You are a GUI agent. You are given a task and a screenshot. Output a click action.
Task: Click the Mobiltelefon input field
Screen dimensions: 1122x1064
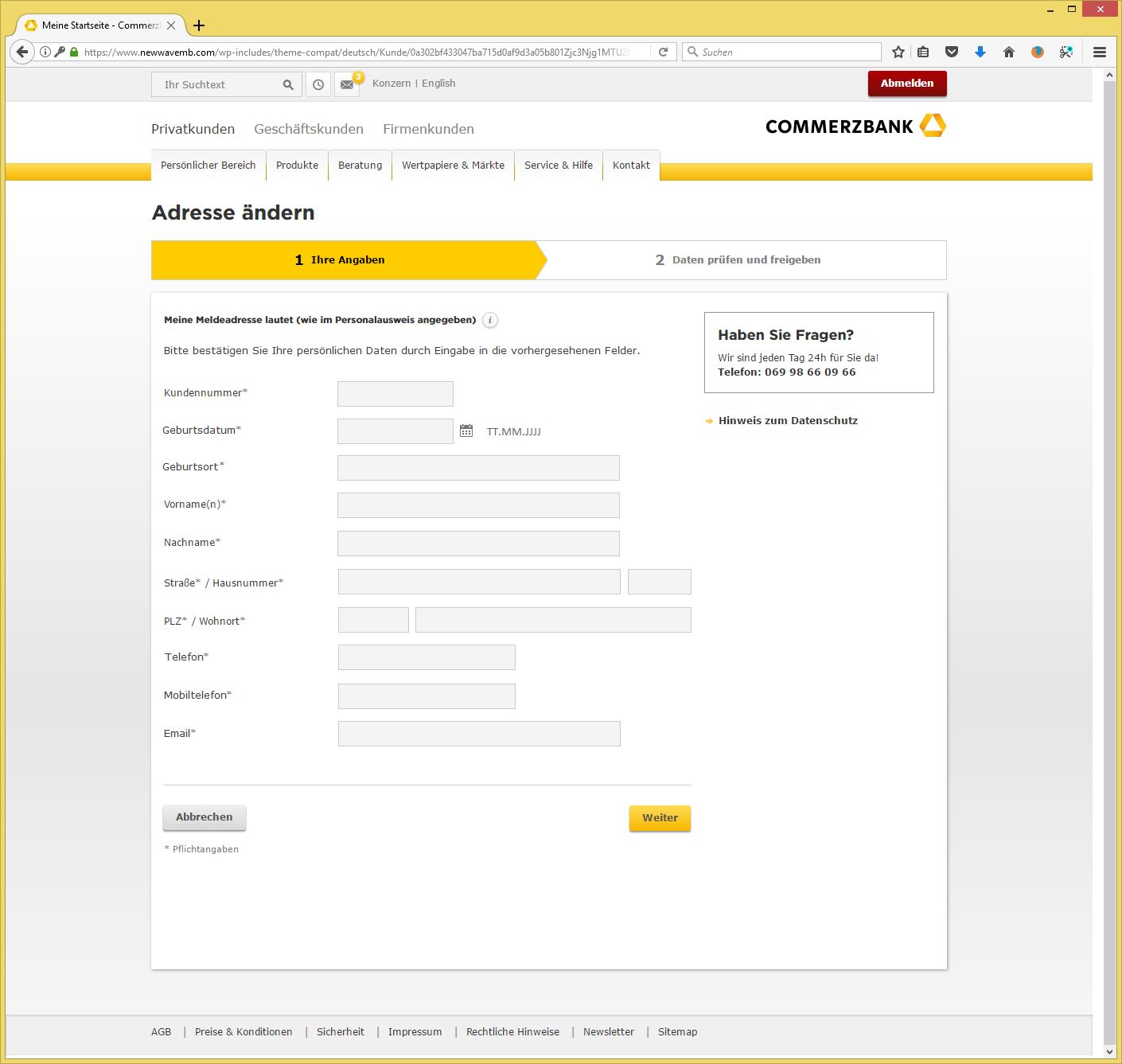(x=427, y=696)
